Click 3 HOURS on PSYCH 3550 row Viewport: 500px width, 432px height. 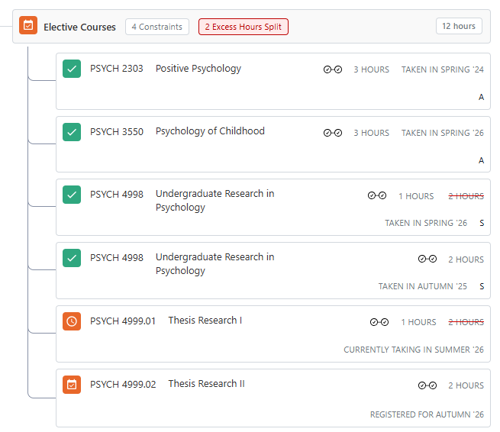(x=371, y=133)
